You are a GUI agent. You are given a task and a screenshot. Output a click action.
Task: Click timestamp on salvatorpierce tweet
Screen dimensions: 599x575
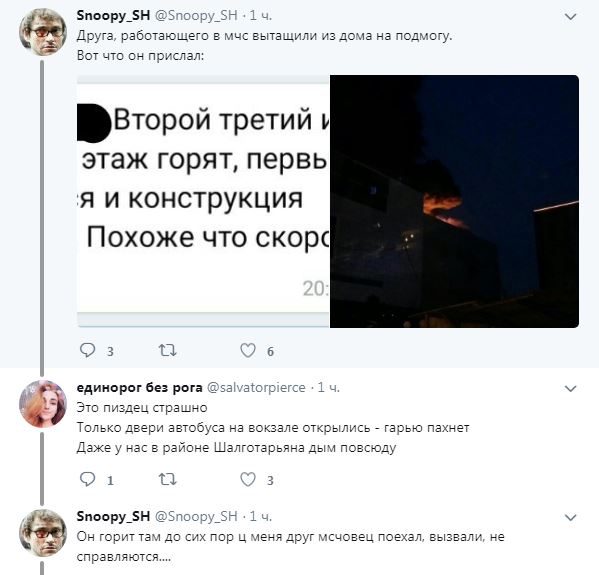click(x=329, y=387)
